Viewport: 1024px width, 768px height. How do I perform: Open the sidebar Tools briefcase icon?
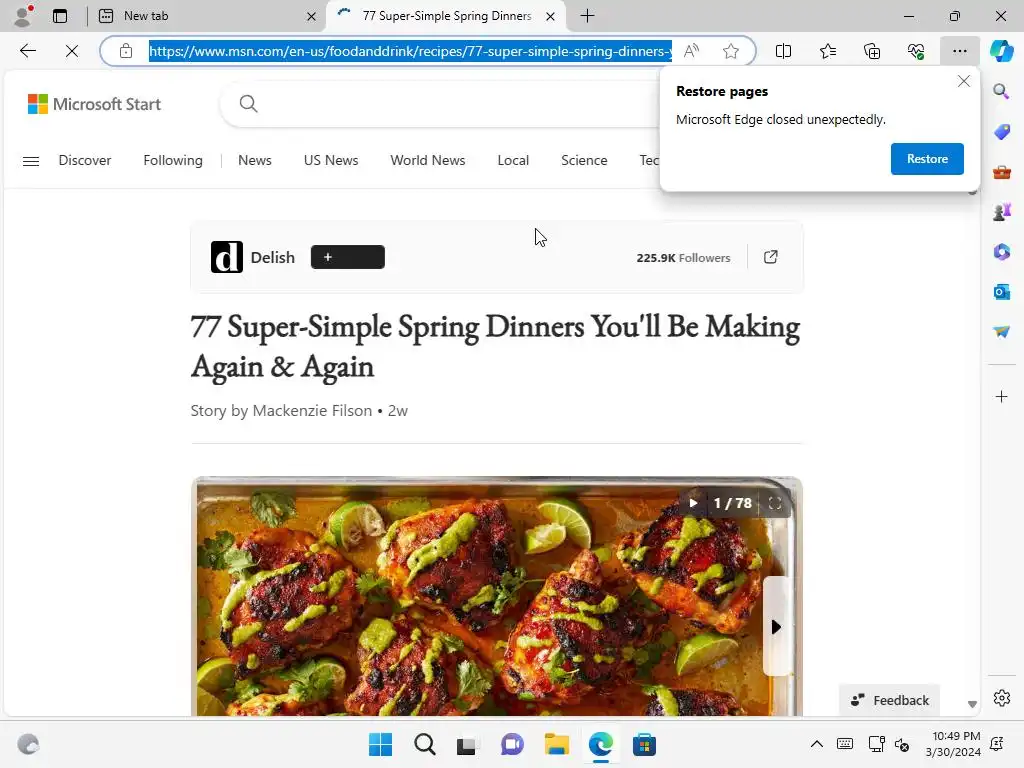[1001, 172]
